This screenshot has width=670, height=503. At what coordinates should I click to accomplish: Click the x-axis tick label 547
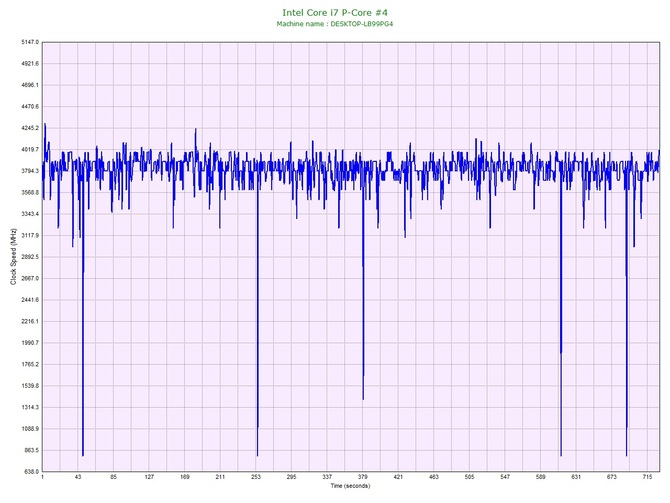coord(505,477)
